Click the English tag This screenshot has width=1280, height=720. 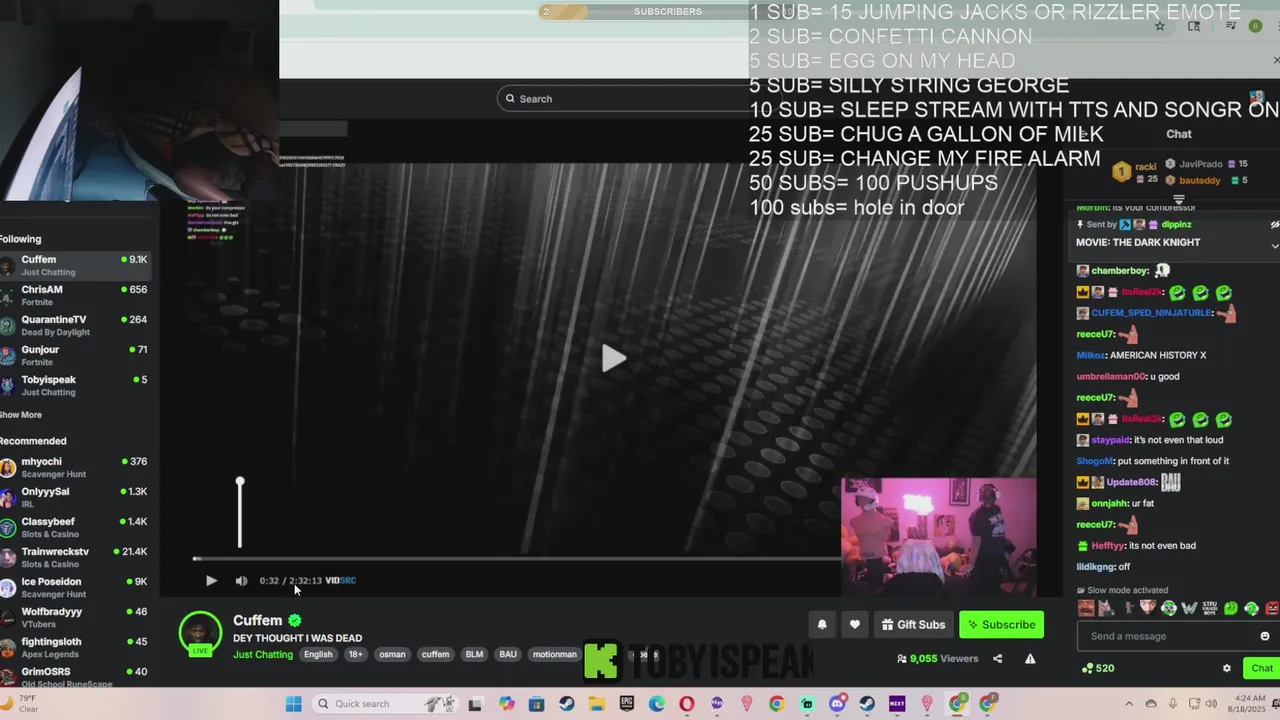click(318, 654)
